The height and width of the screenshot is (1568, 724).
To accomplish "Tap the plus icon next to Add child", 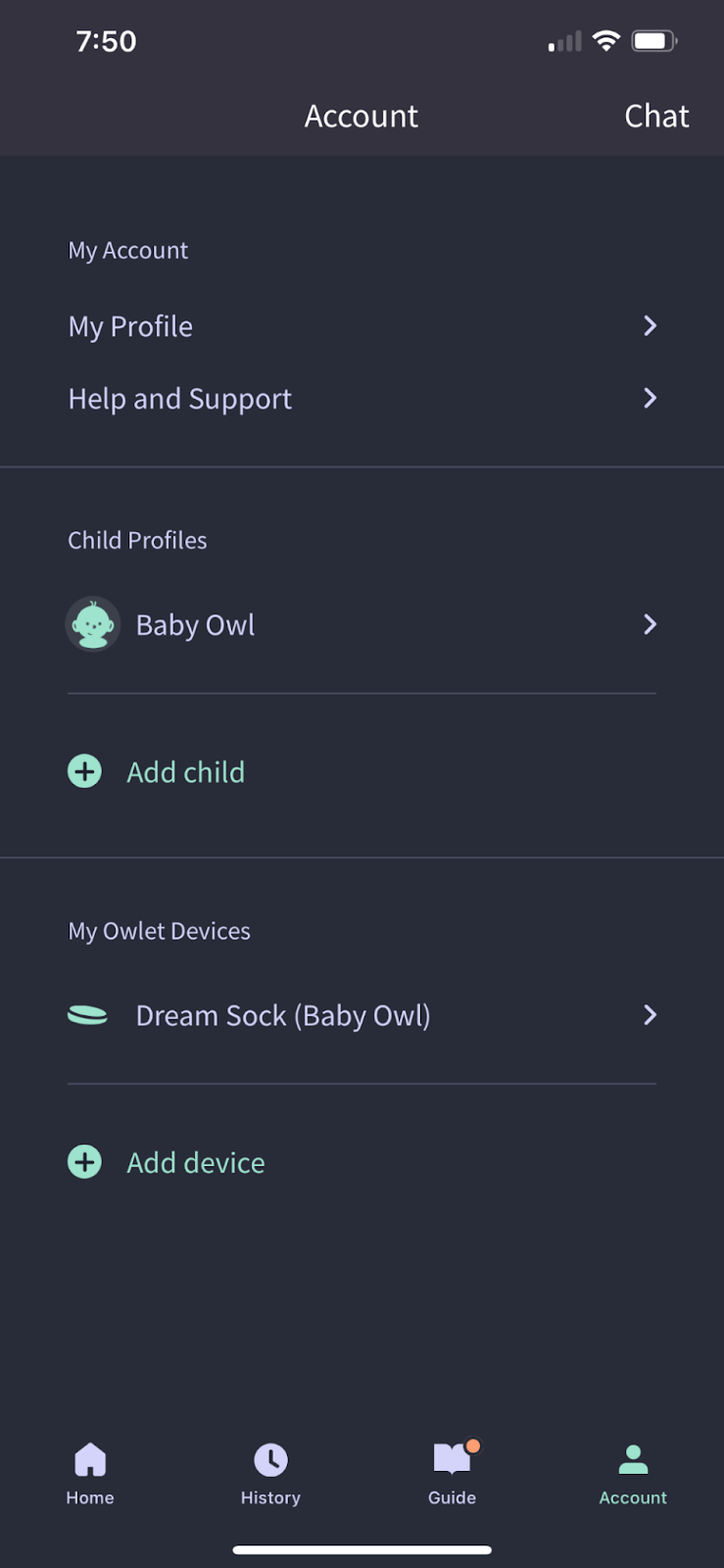I will click(x=84, y=771).
